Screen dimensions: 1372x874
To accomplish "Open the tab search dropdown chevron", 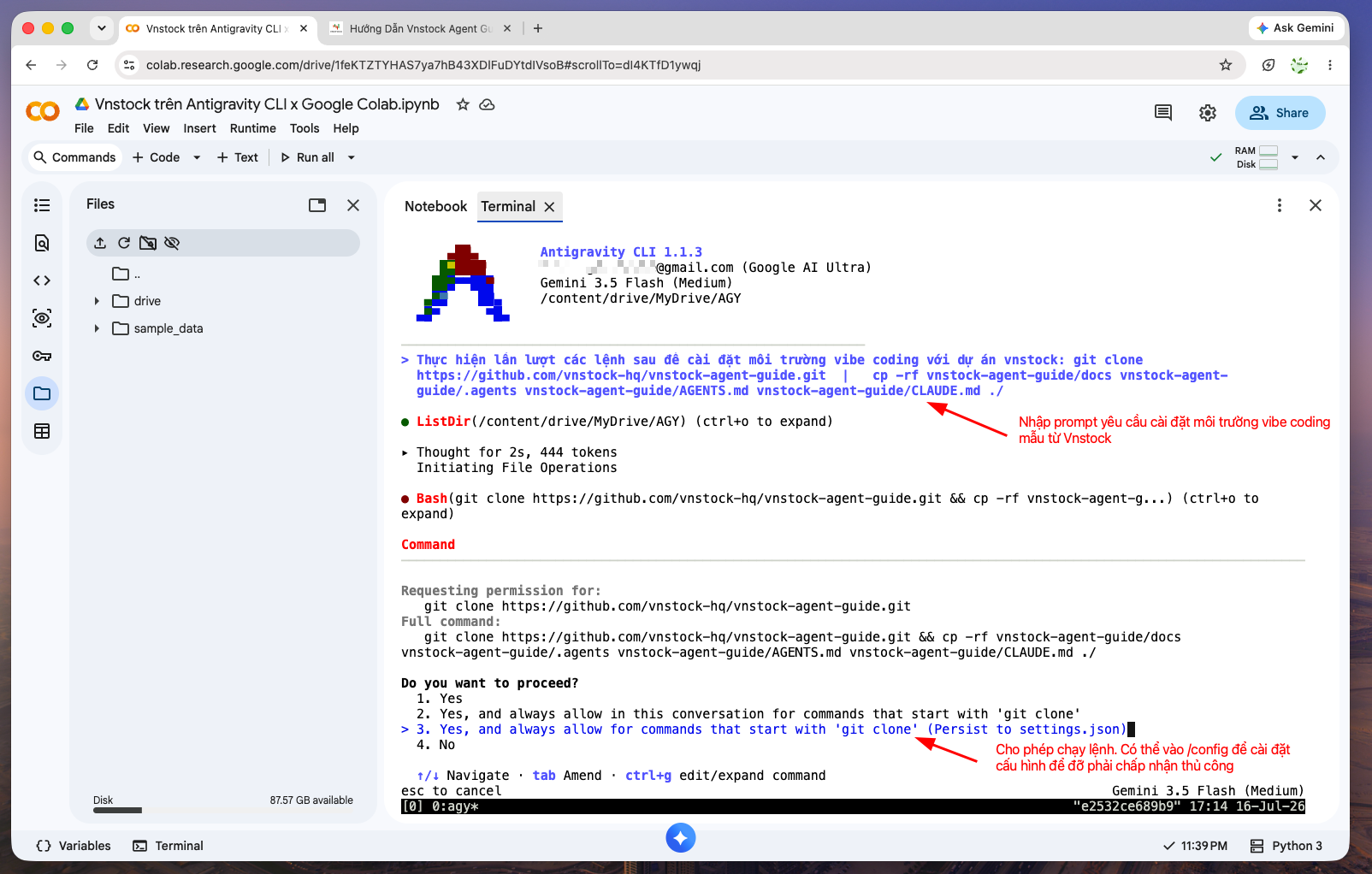I will tap(102, 28).
